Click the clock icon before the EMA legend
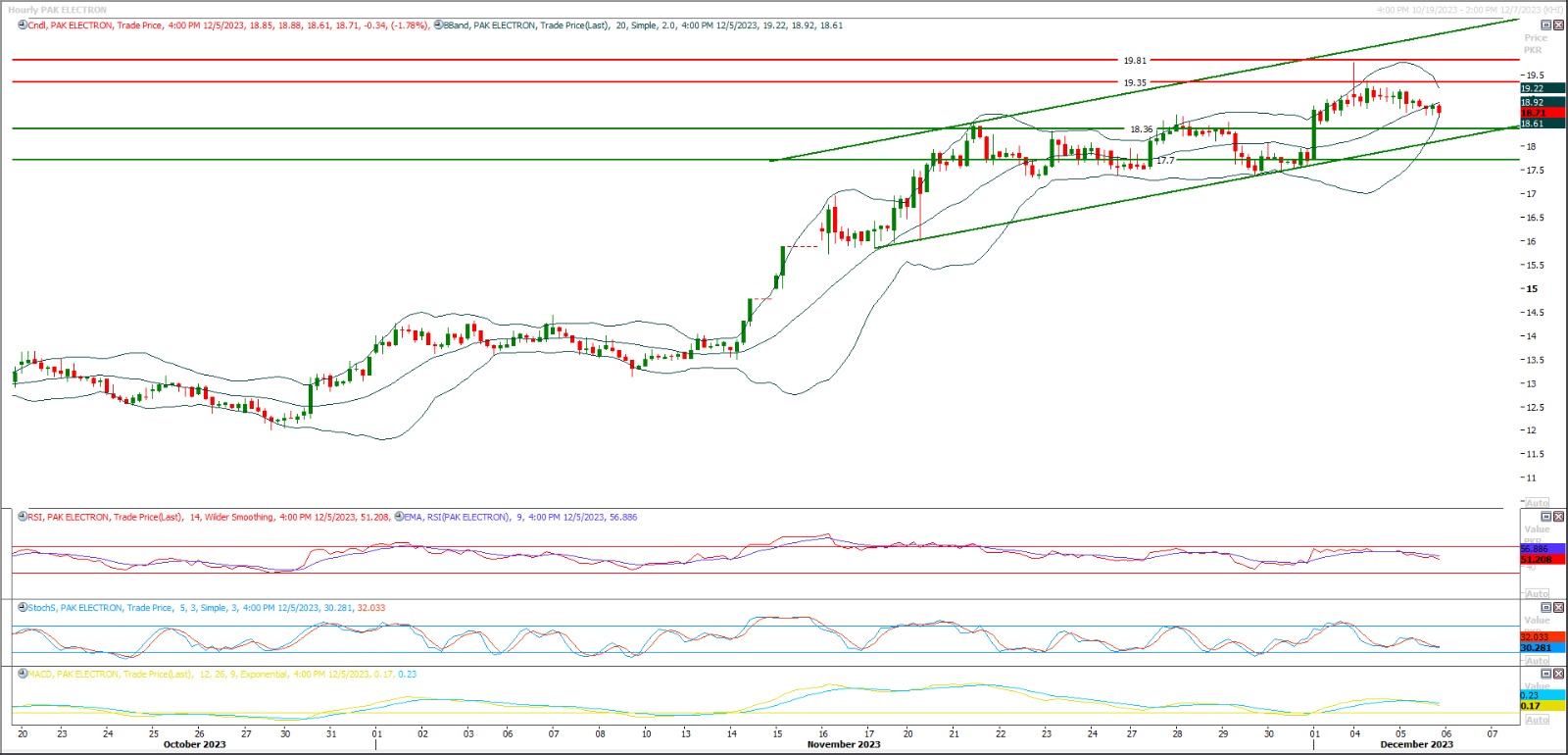The height and width of the screenshot is (755, 1568). coord(399,517)
